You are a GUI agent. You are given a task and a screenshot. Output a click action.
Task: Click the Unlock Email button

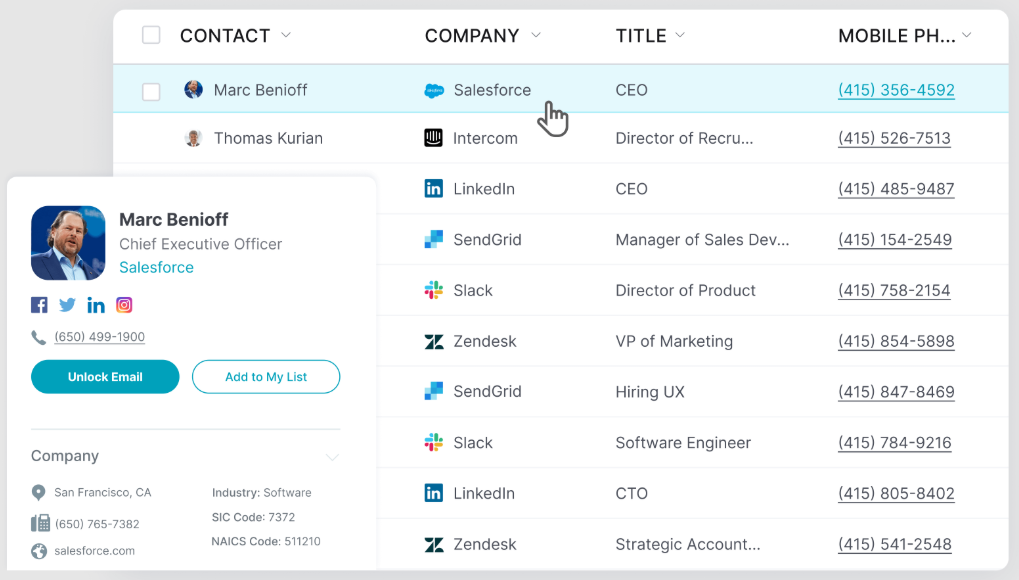coord(105,376)
